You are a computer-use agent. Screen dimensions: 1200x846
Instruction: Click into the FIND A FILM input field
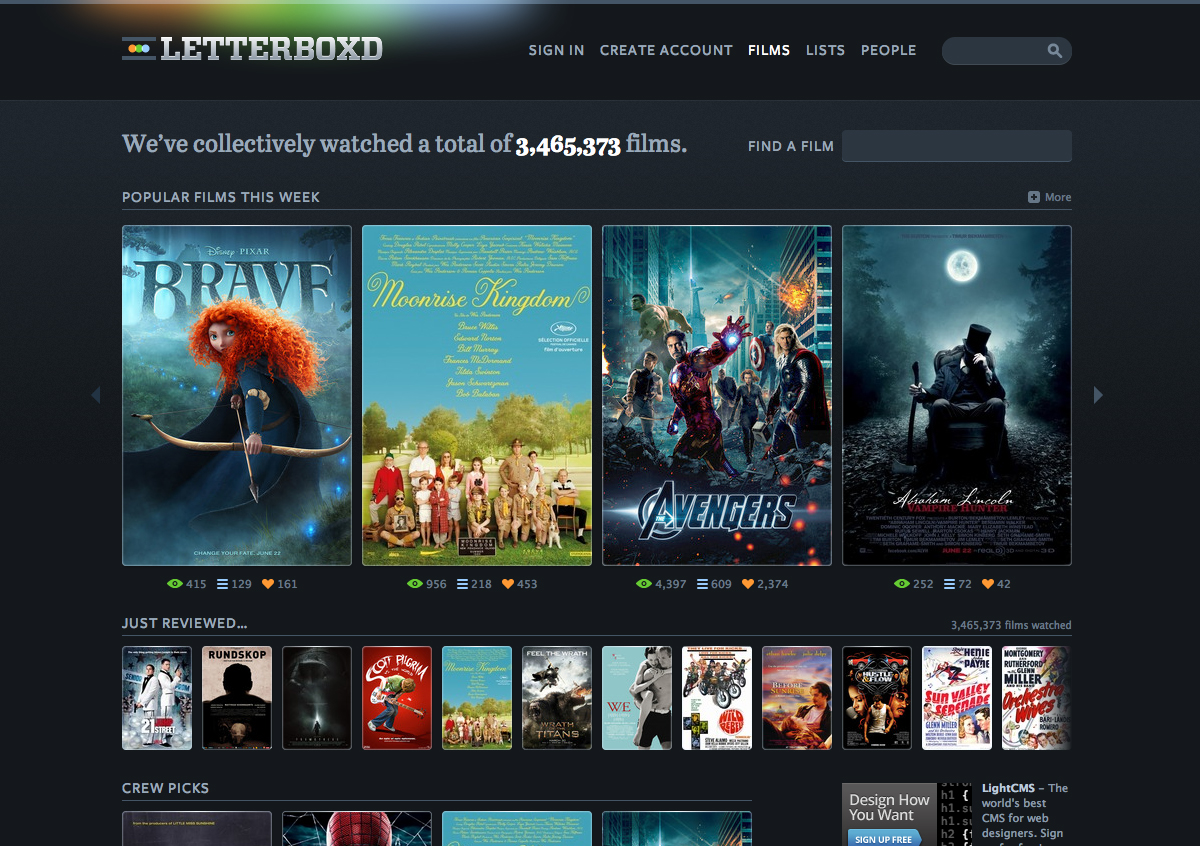pyautogui.click(x=957, y=145)
